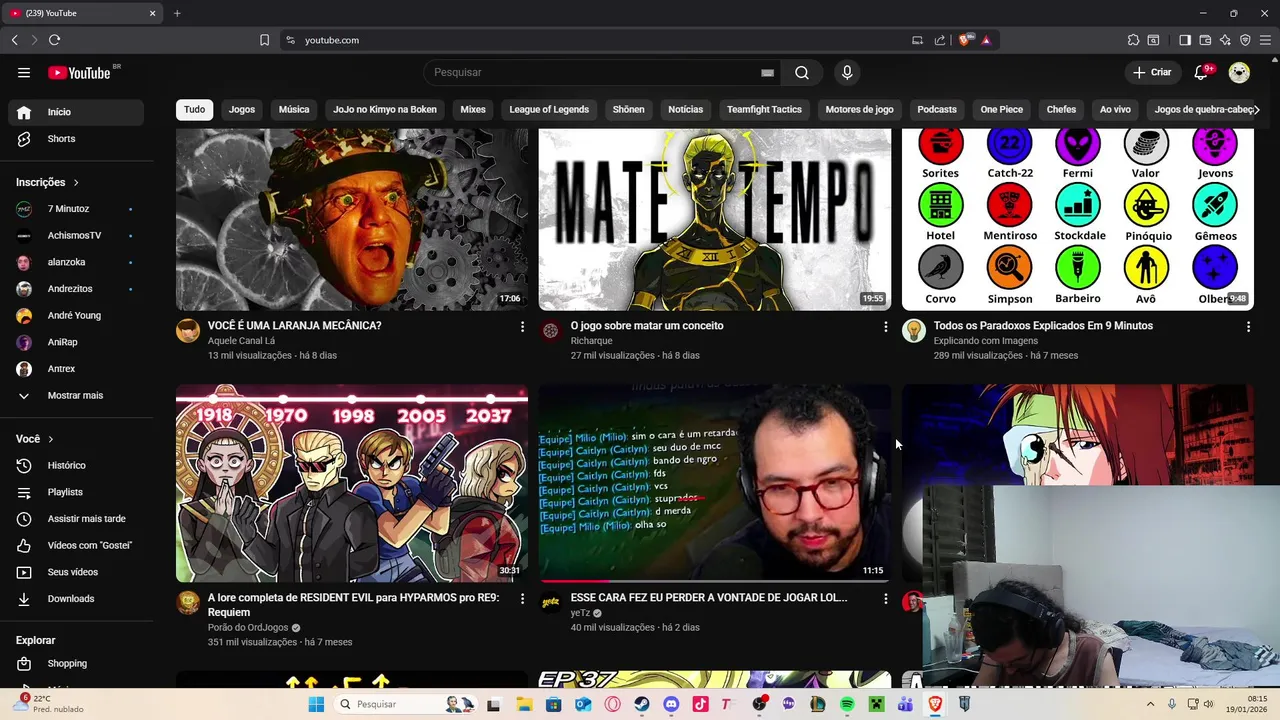This screenshot has width=1280, height=720.
Task: Go to Início in the sidebar
Action: (76, 112)
